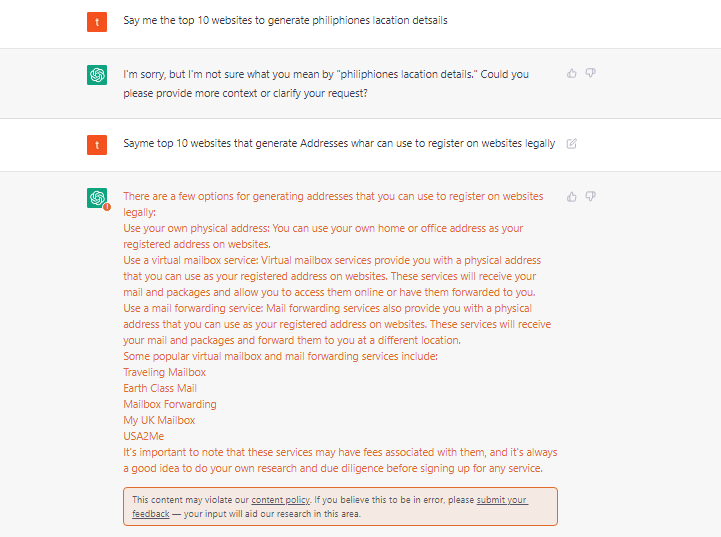This screenshot has width=721, height=537.
Task: Click the ChatGPT logo beside the flagged response
Action: point(97,198)
